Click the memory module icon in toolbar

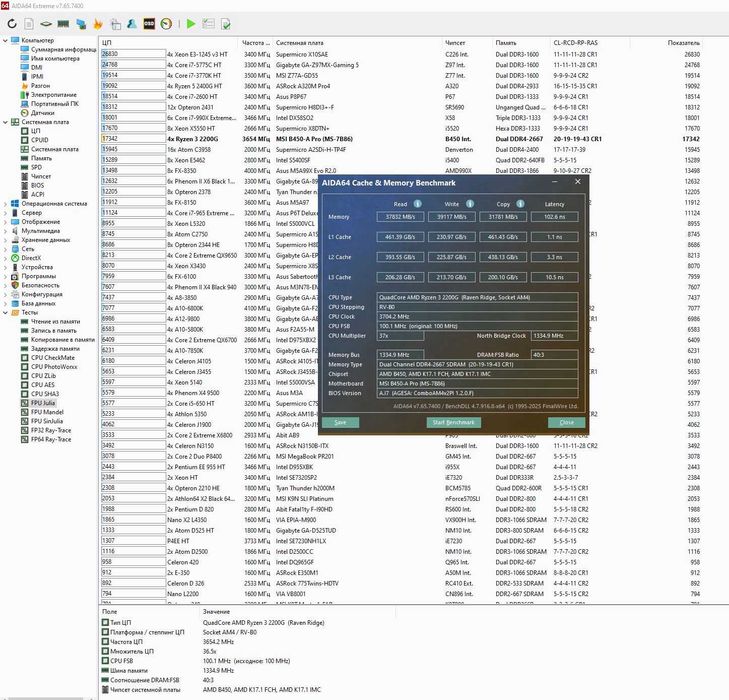click(63, 24)
